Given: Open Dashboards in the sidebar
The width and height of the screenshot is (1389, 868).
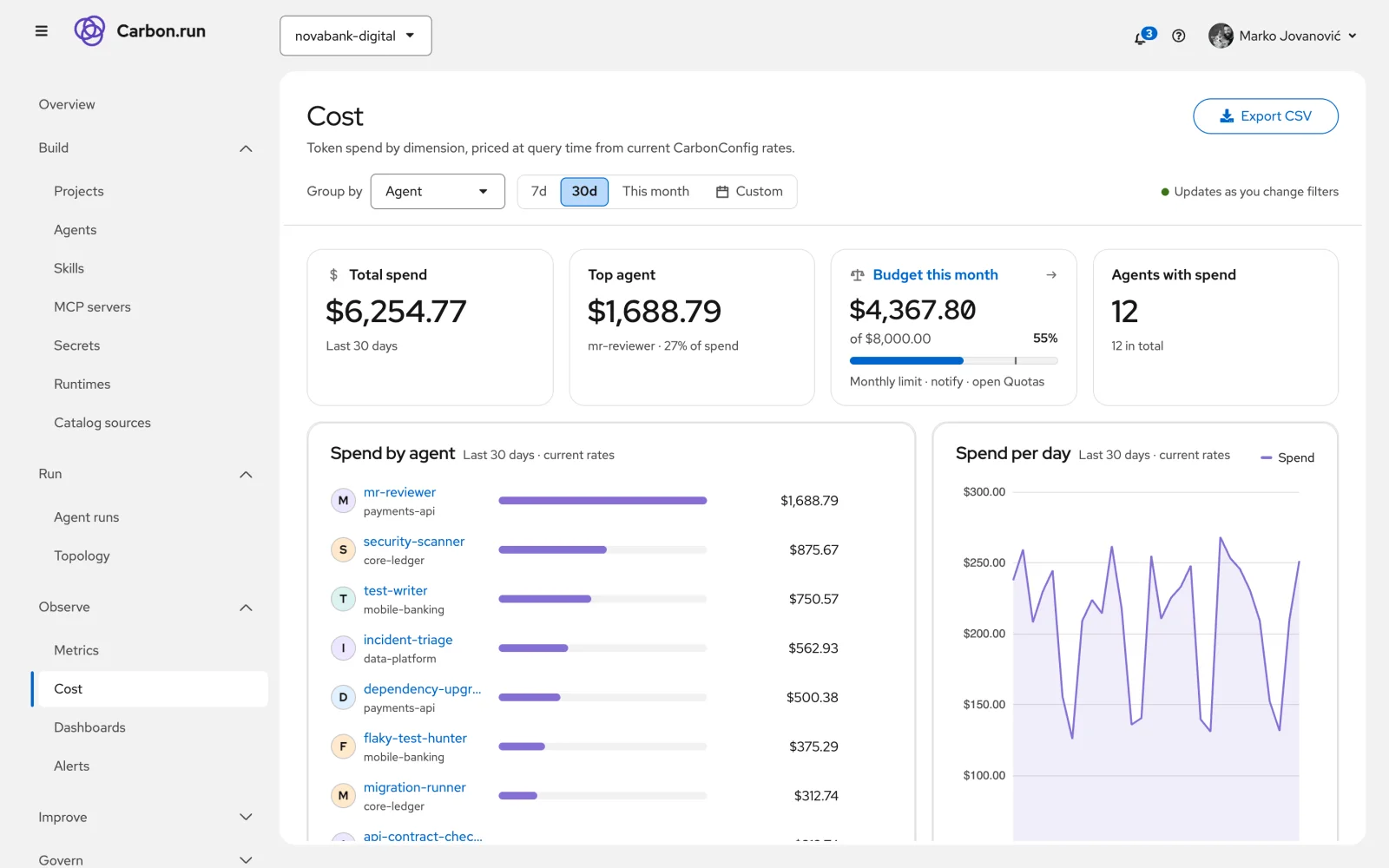Looking at the screenshot, I should pyautogui.click(x=89, y=727).
